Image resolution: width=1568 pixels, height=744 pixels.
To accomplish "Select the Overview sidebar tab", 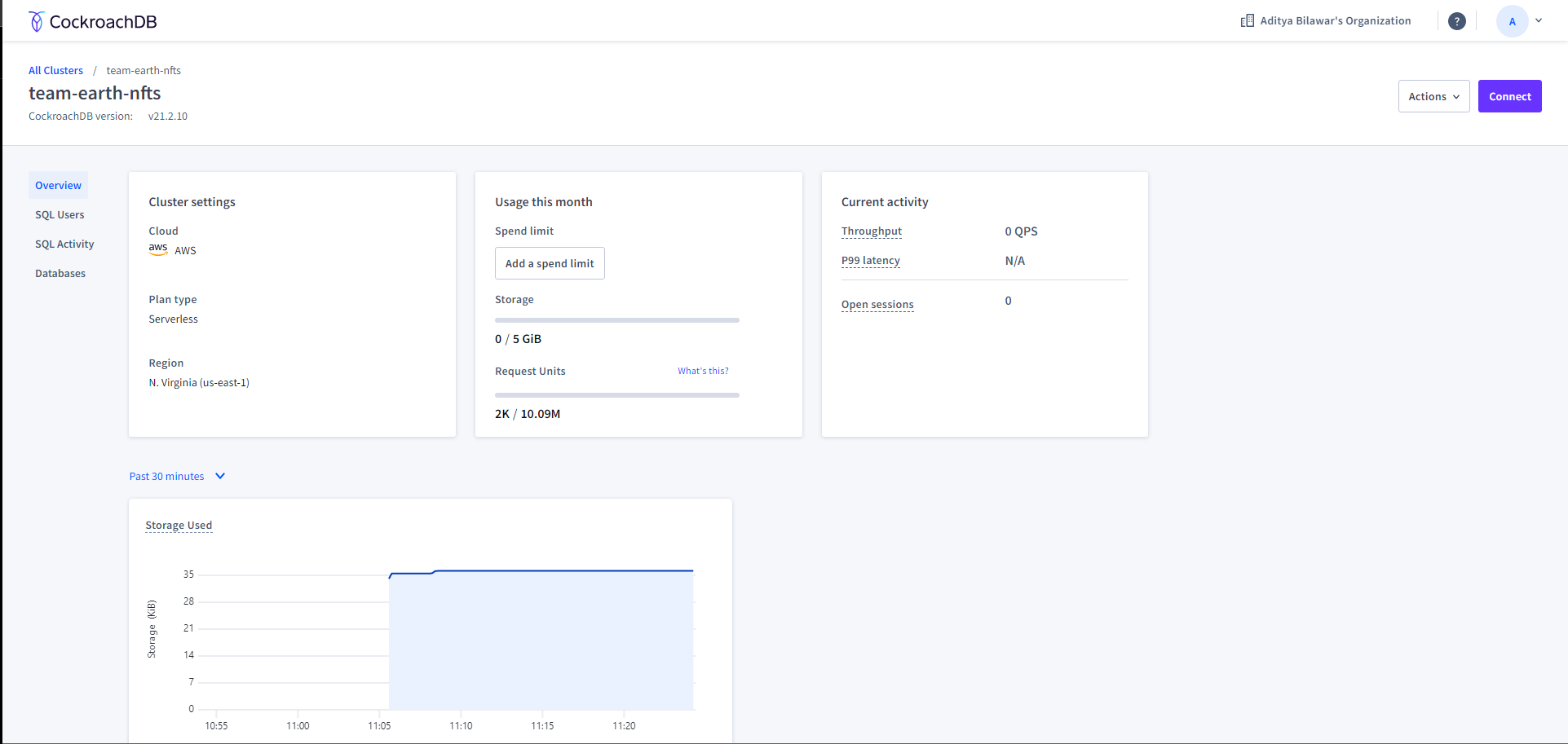I will (58, 185).
